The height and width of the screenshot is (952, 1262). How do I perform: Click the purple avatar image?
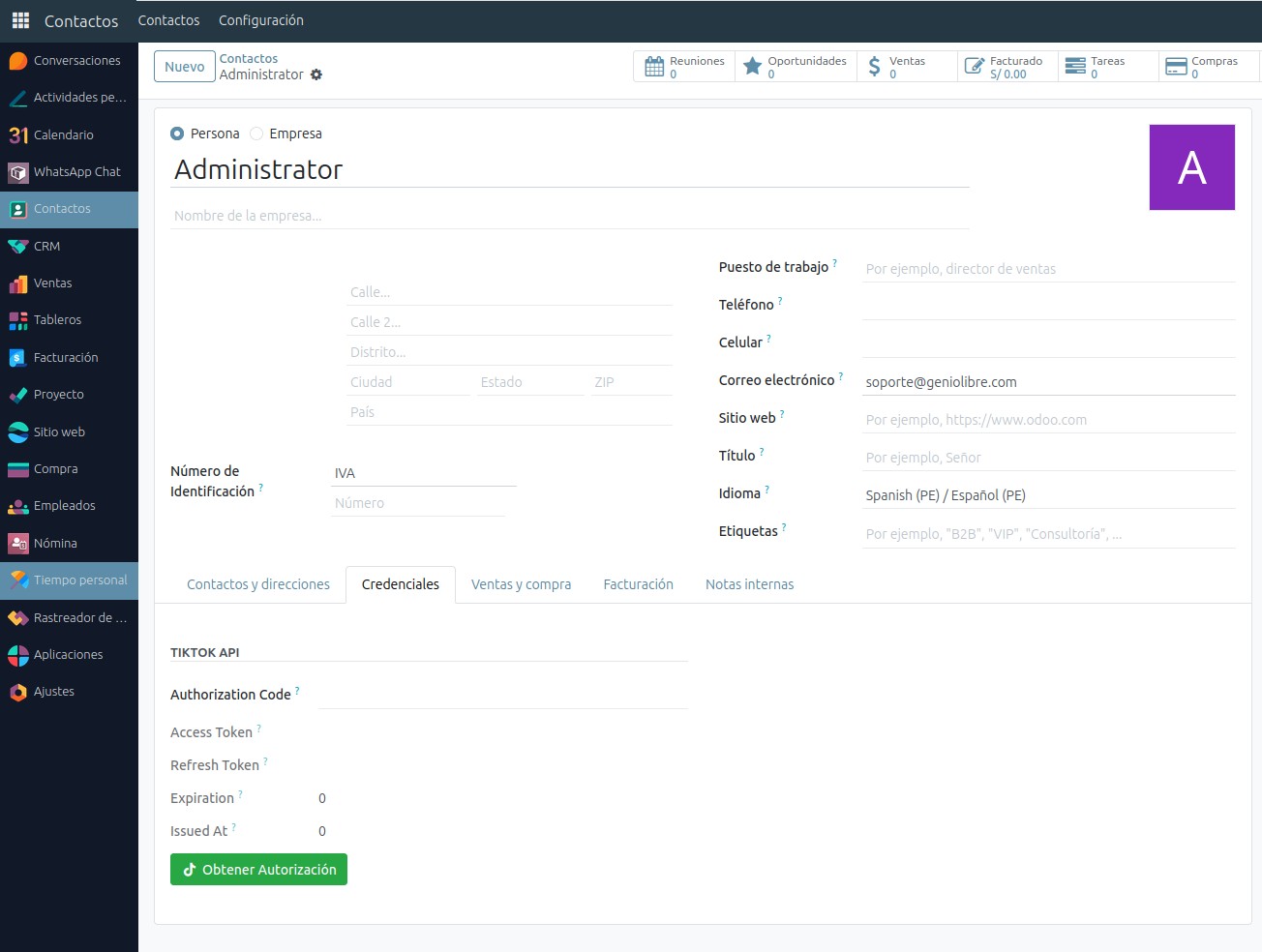(1191, 166)
